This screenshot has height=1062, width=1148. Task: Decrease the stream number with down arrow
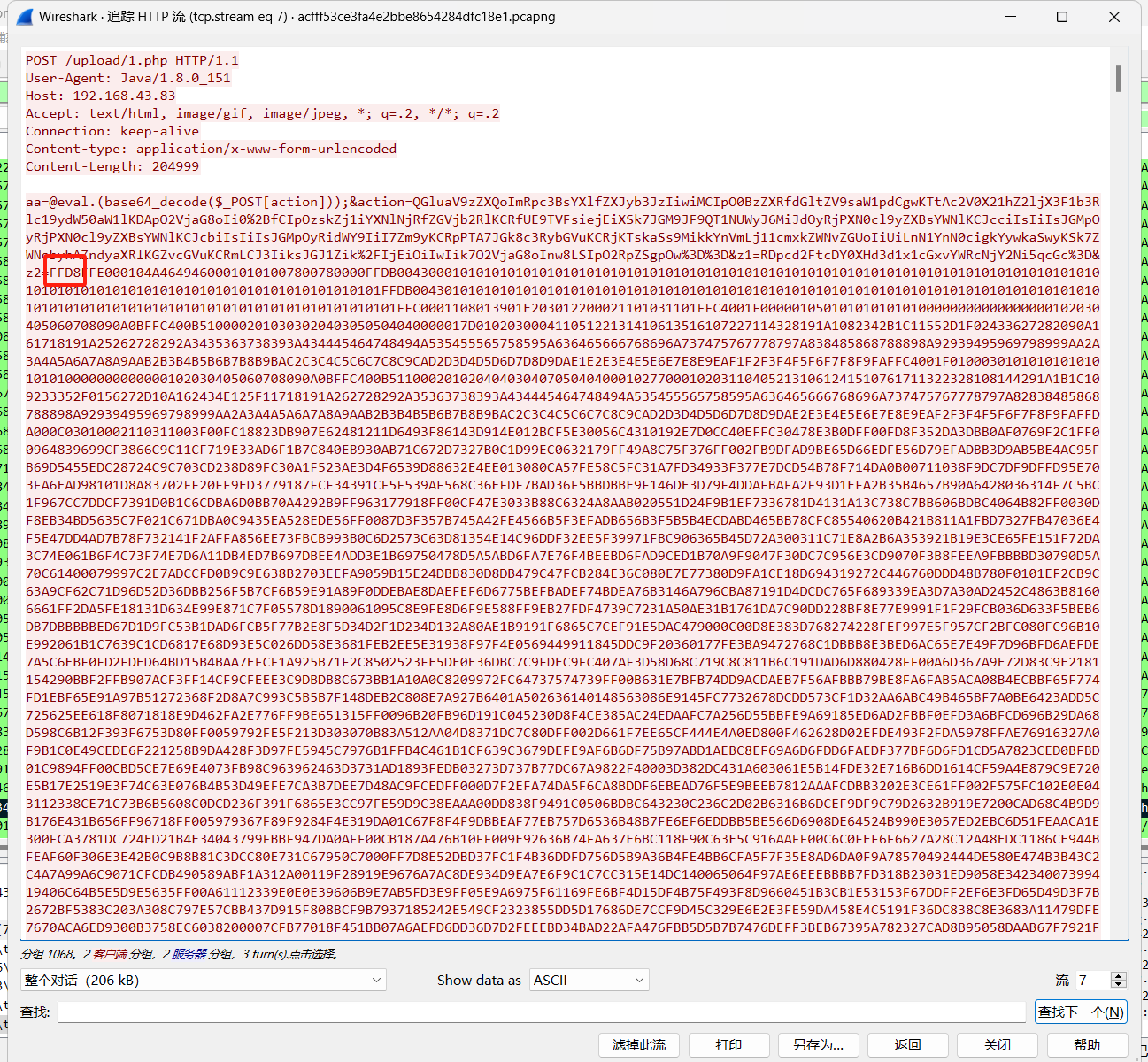tap(1119, 984)
